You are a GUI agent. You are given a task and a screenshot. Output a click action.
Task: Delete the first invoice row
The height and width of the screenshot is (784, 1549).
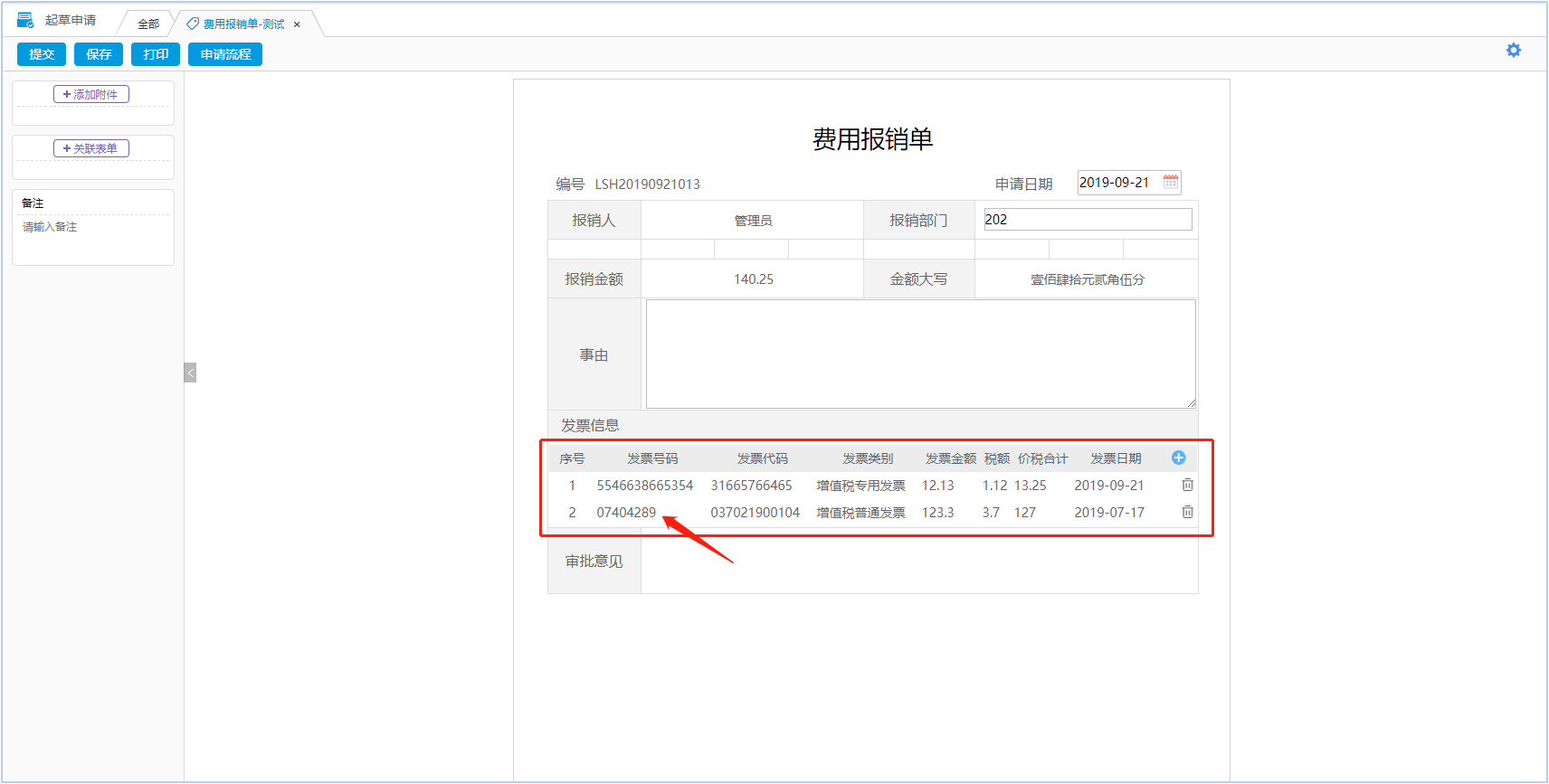pos(1187,486)
